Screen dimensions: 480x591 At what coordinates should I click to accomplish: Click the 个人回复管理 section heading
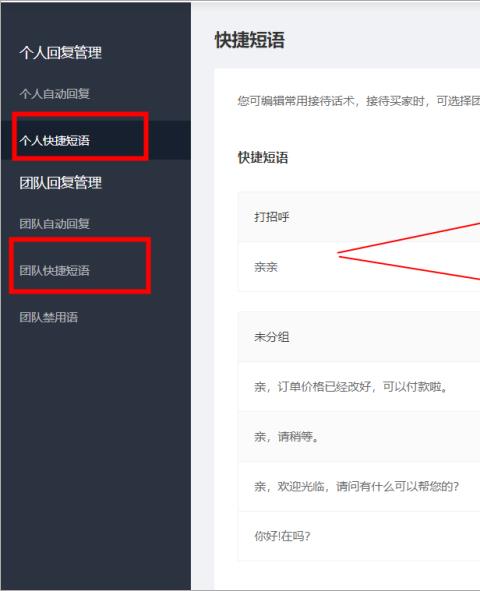point(61,52)
